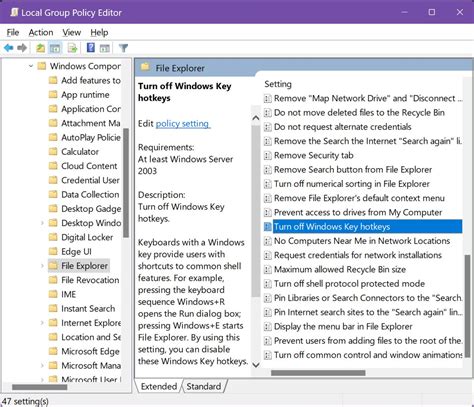The image size is (474, 407).
Task: Switch to the Extended tab
Action: click(159, 386)
